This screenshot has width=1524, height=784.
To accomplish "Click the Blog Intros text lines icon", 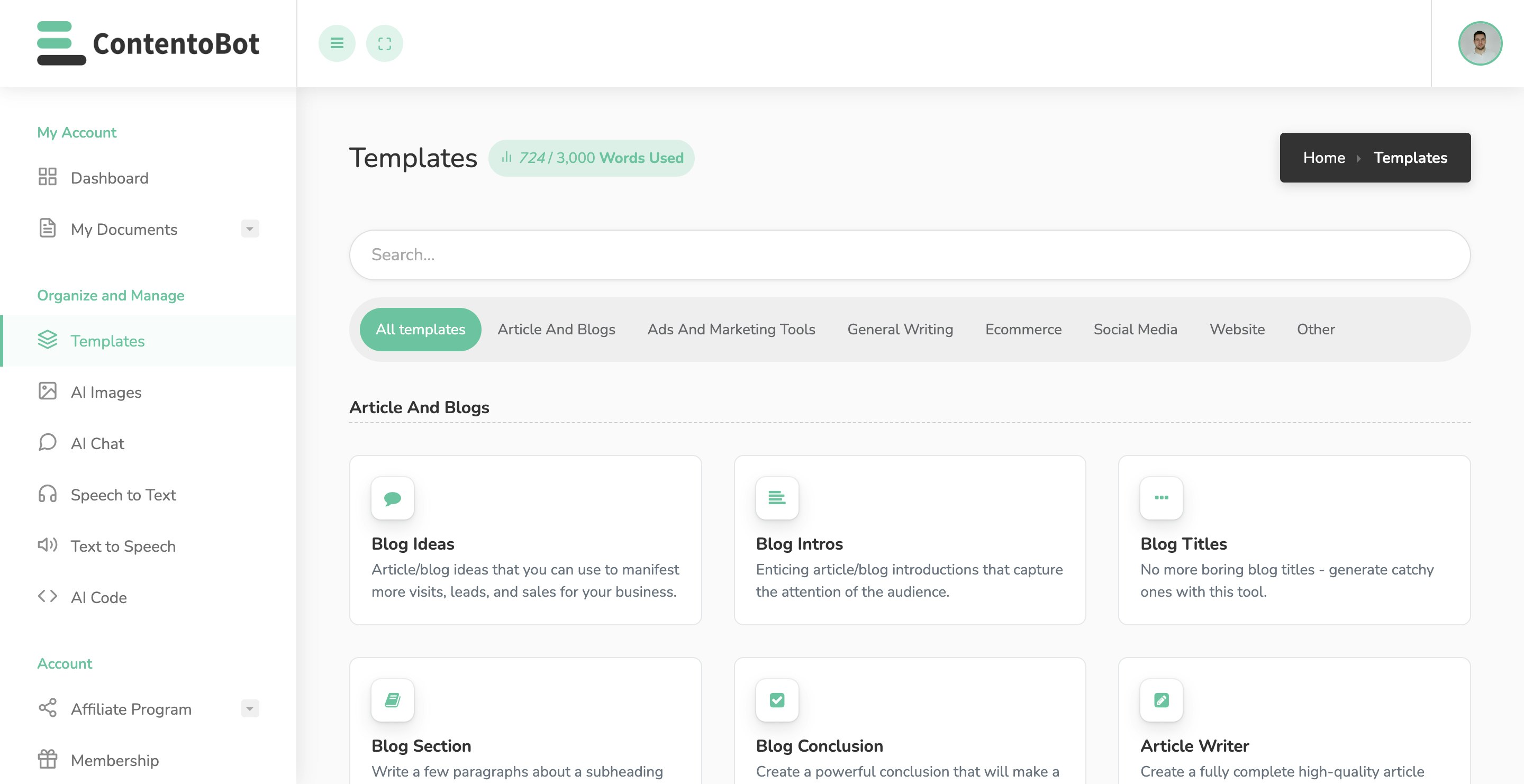I will click(x=777, y=498).
